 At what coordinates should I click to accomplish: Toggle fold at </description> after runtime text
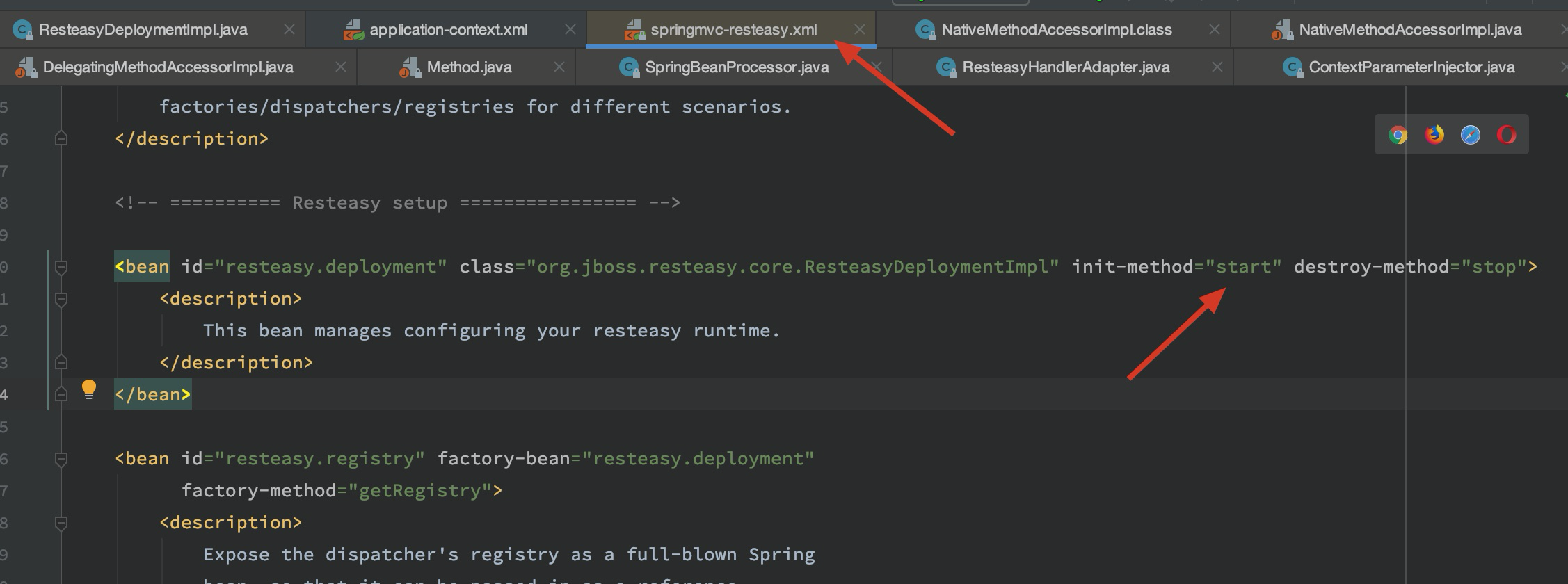coord(61,363)
